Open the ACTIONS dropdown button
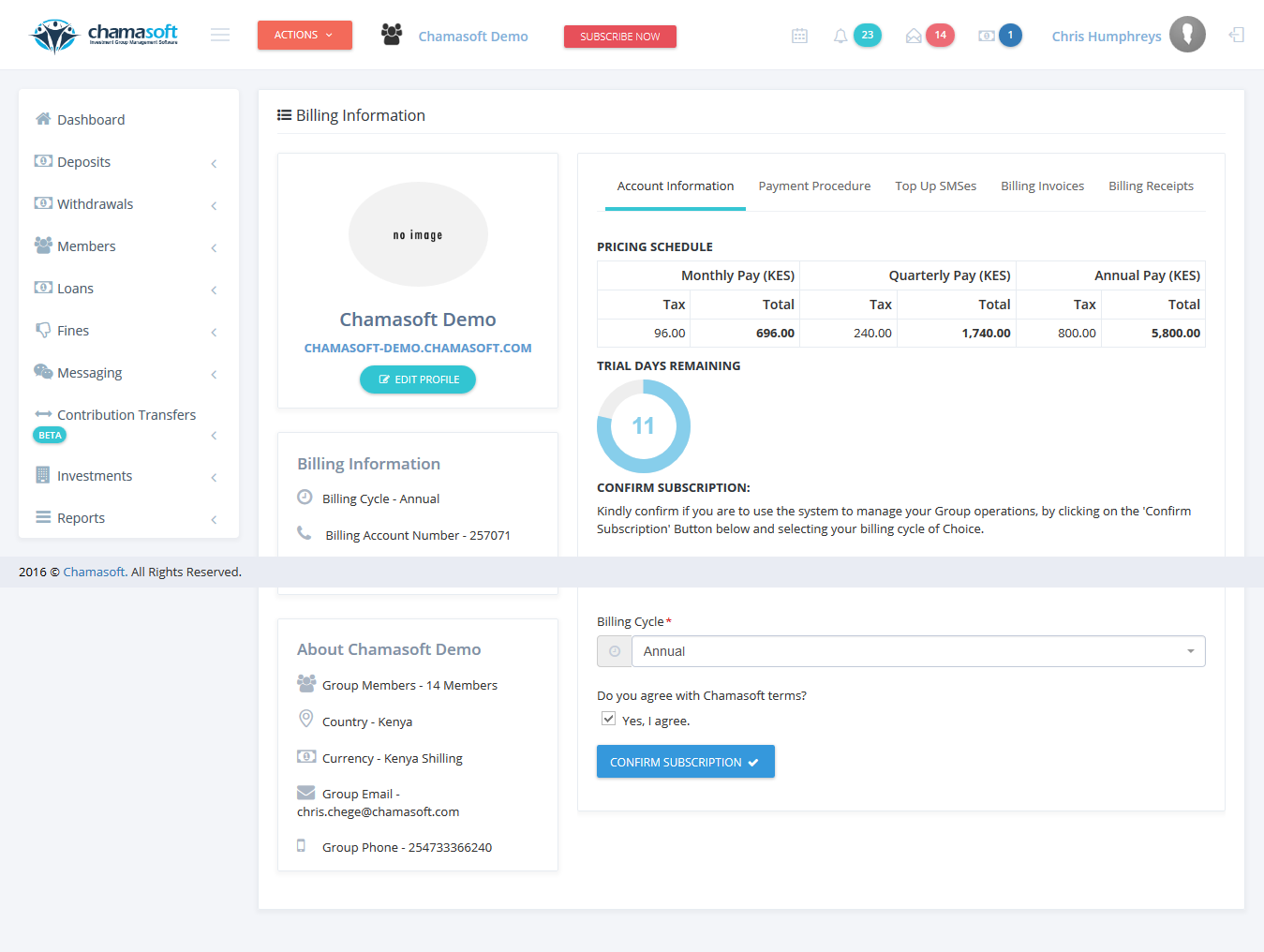Viewport: 1264px width, 952px height. [305, 35]
